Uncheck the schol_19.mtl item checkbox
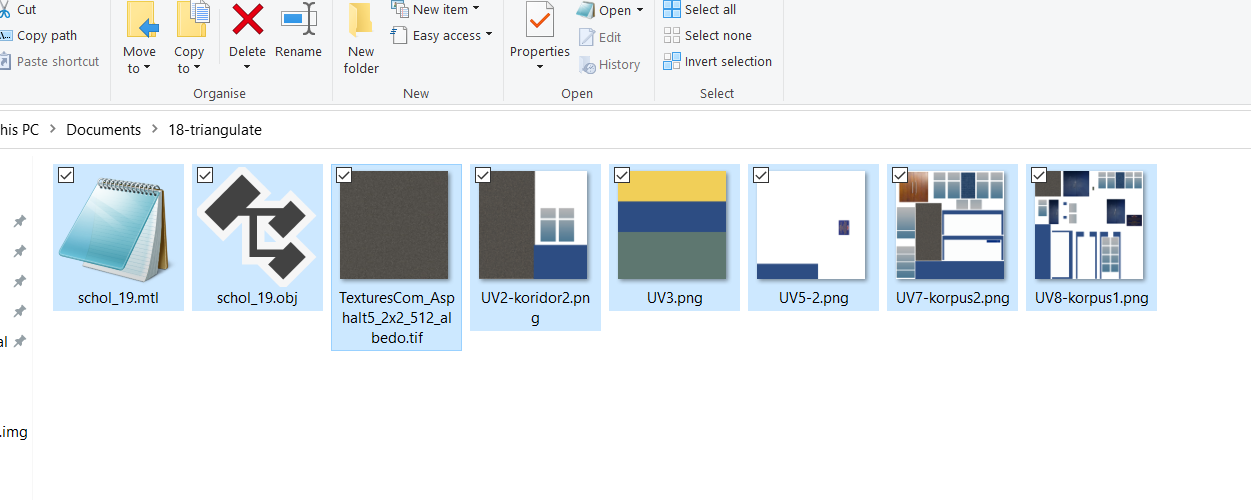Screen dimensions: 1251x500 click(x=66, y=175)
